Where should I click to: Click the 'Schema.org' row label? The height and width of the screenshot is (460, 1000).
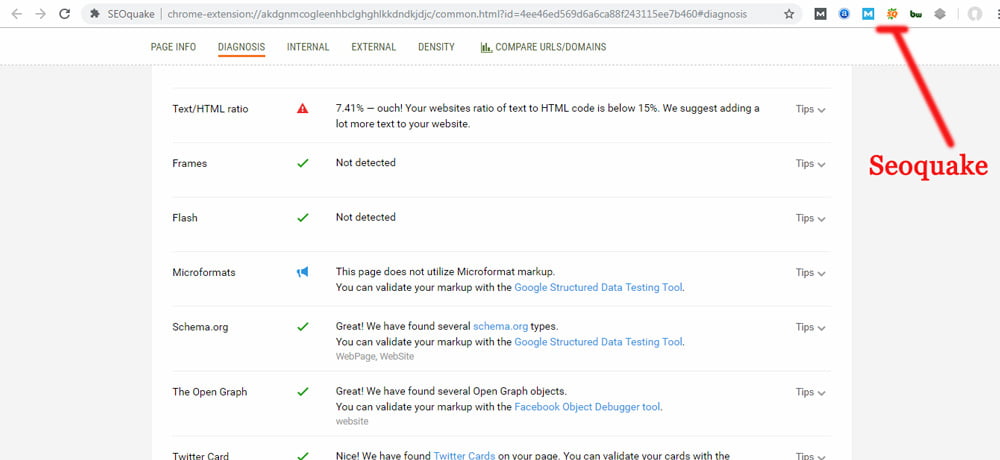tap(200, 327)
